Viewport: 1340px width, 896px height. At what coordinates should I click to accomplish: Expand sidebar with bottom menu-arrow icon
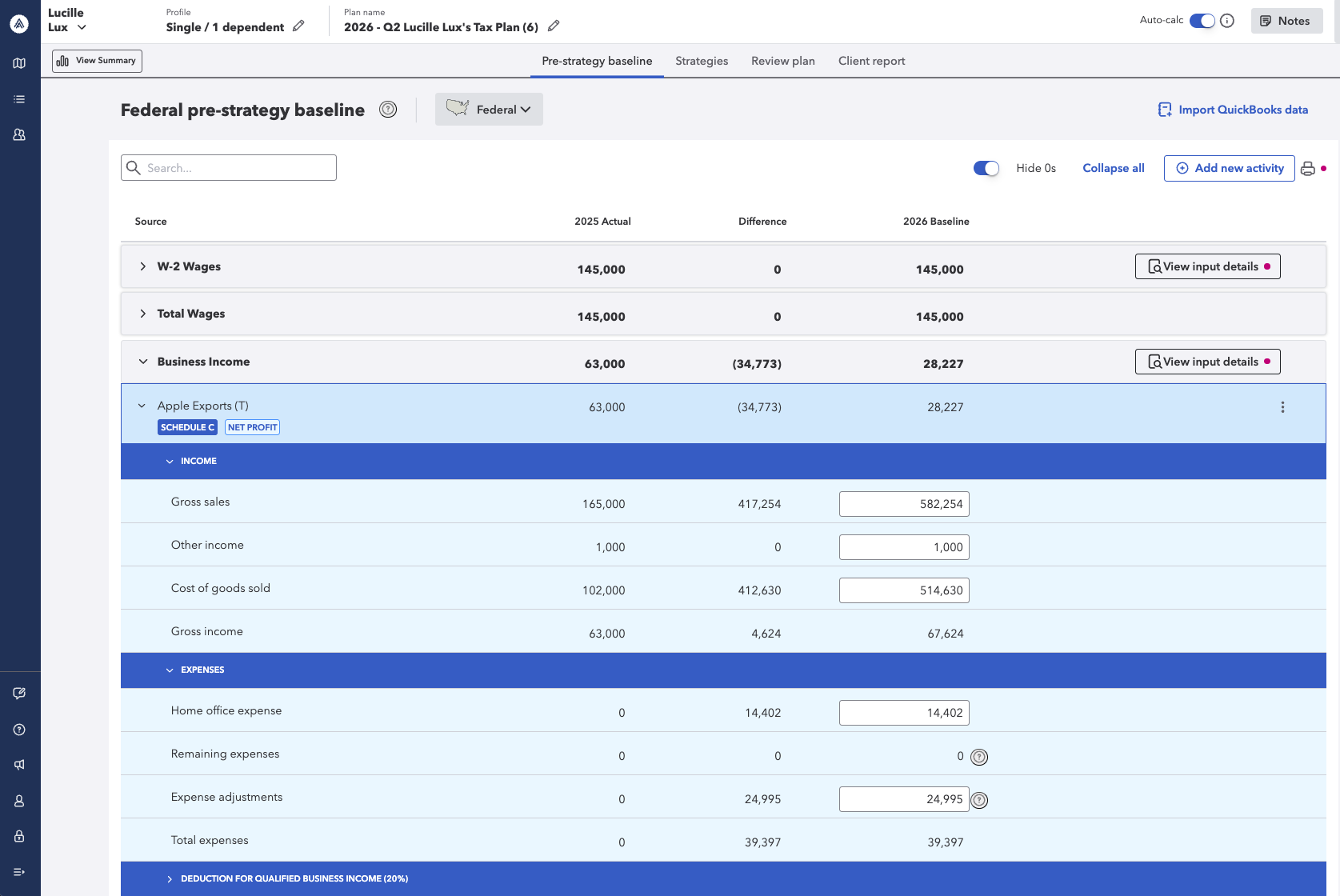[x=19, y=872]
